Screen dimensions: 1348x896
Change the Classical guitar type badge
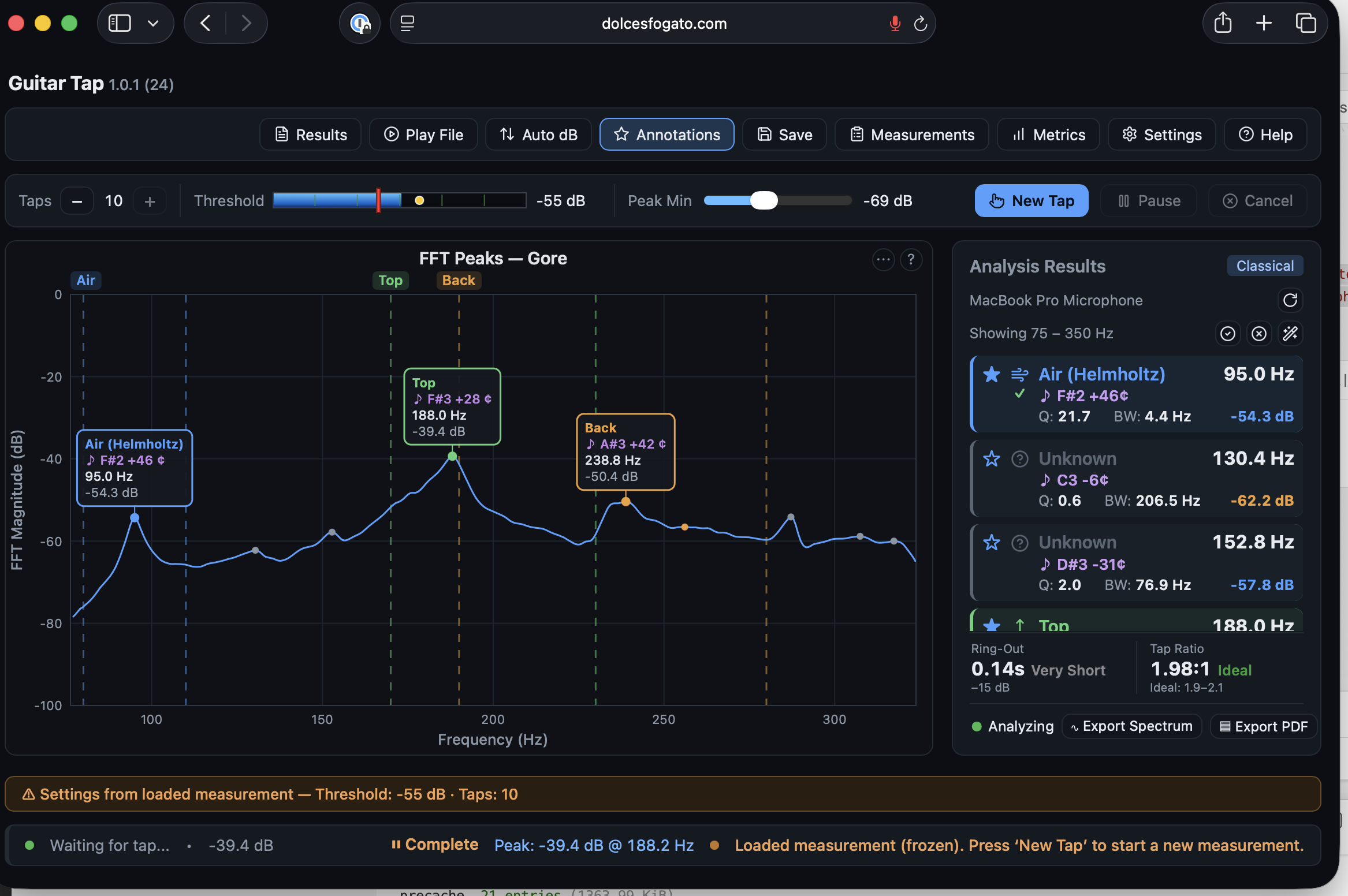tap(1265, 266)
